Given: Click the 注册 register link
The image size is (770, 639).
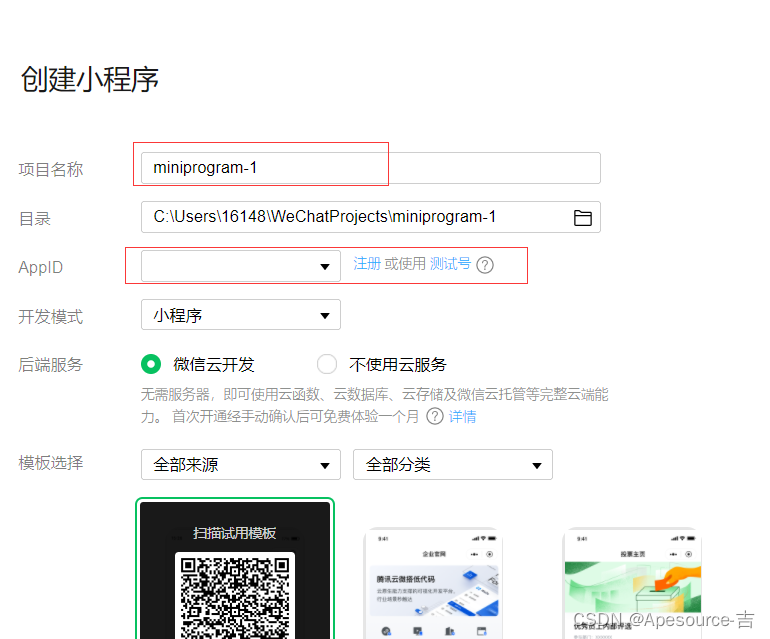Looking at the screenshot, I should 367,264.
